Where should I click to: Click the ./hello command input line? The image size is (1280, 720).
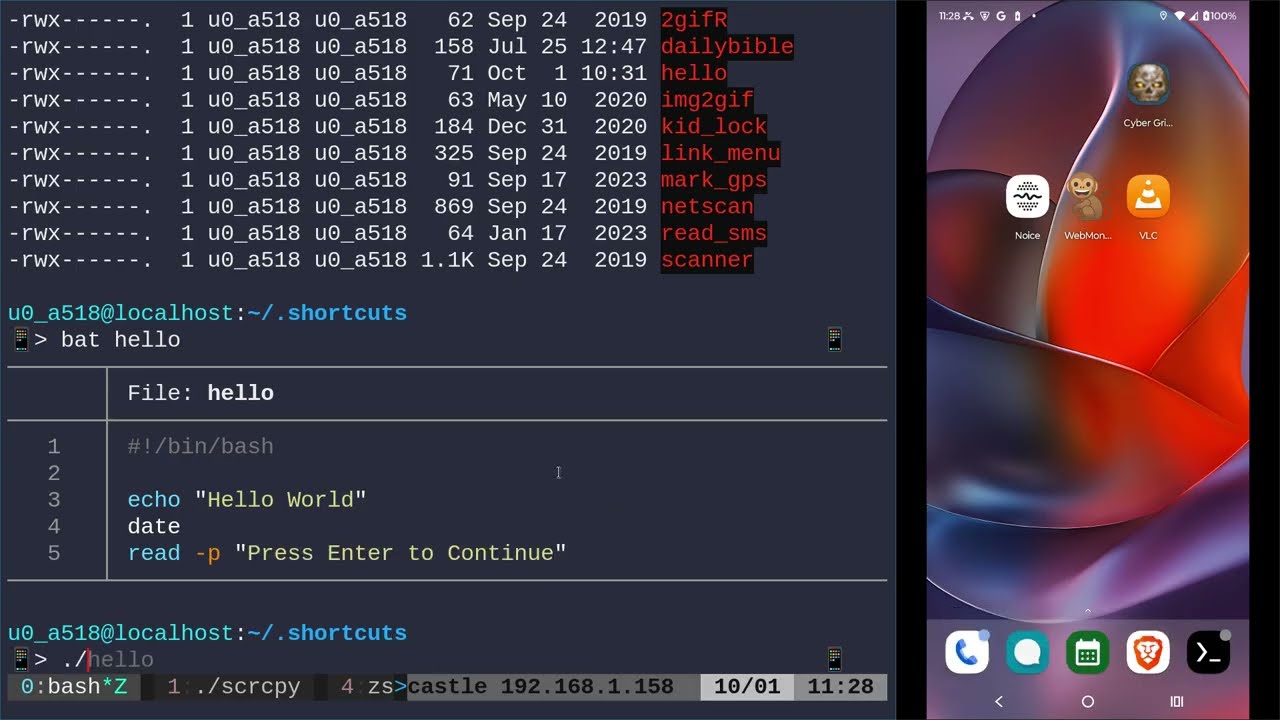tap(107, 660)
